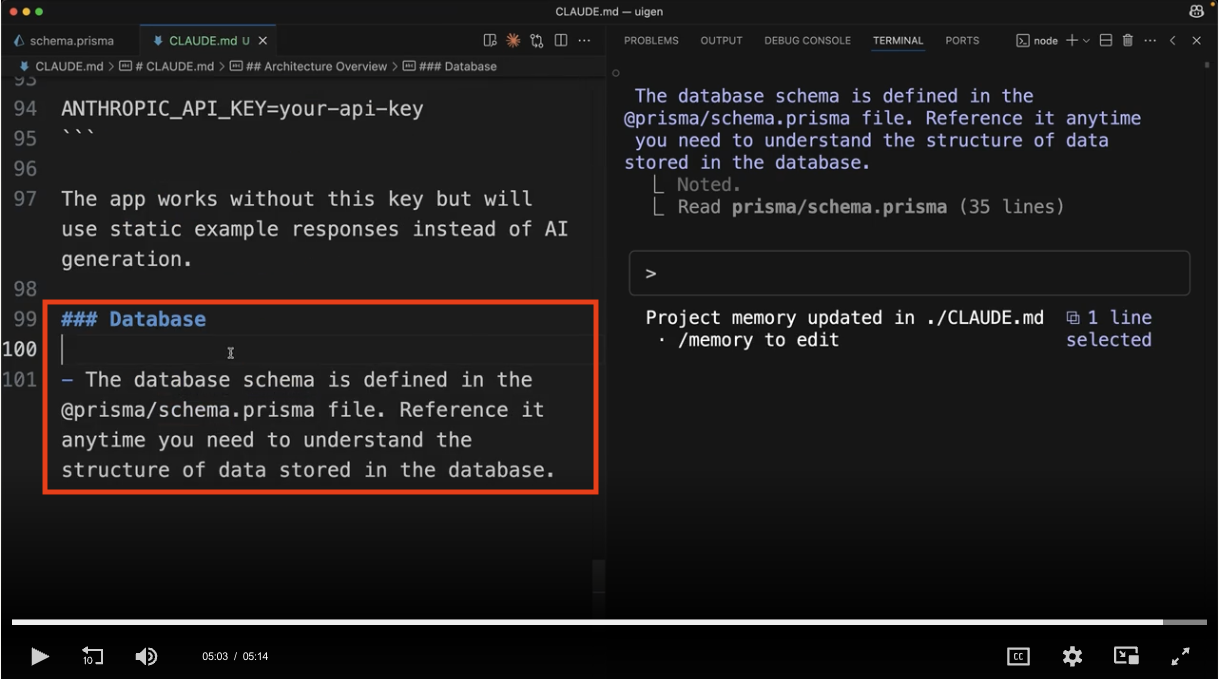Select the '## Architecture Overview' breadcrumb
Viewport: 1219px width, 679px height.
point(308,66)
